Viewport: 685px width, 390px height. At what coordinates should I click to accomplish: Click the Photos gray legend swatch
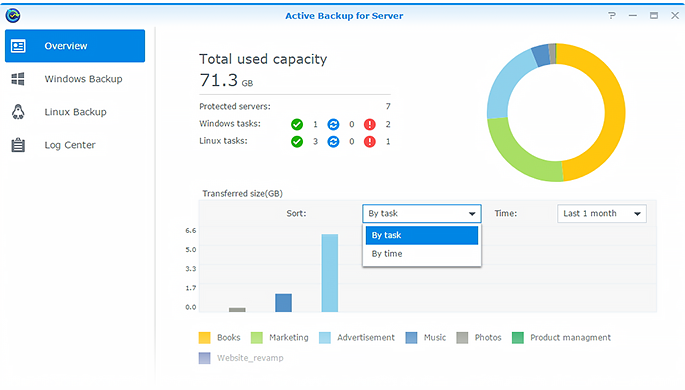pos(462,338)
